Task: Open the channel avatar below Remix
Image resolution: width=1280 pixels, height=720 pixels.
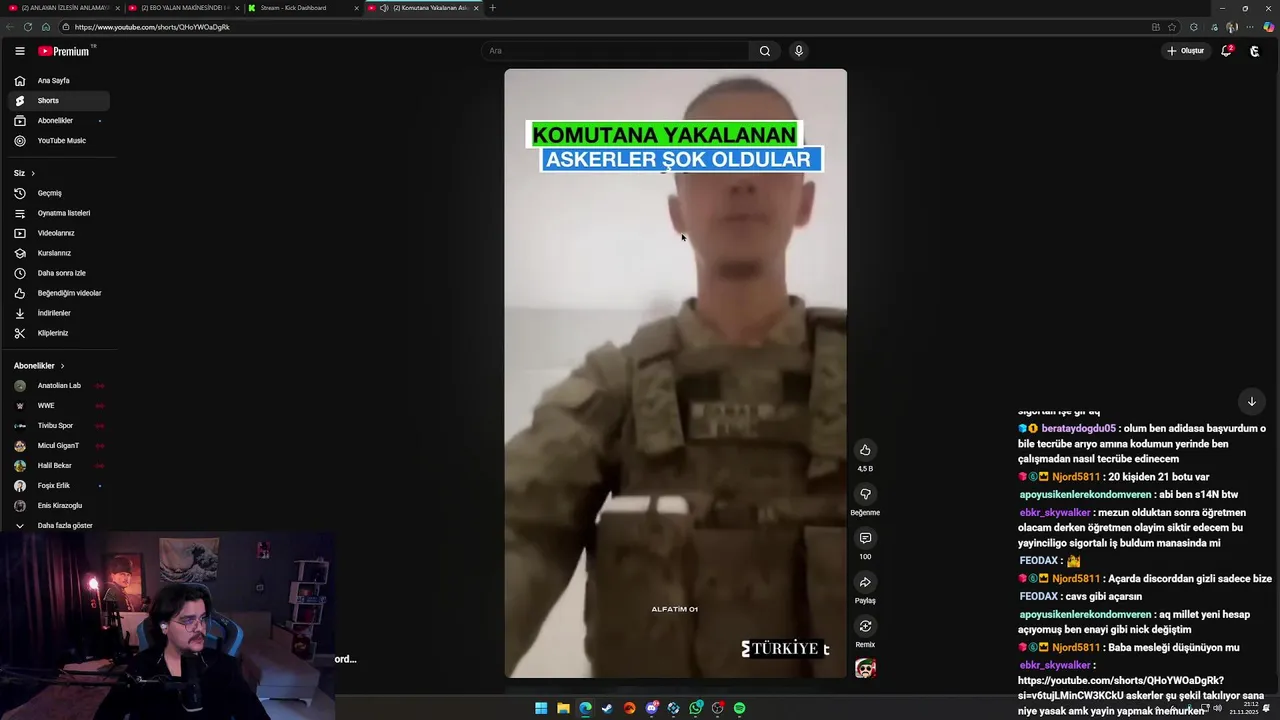Action: coord(865,668)
